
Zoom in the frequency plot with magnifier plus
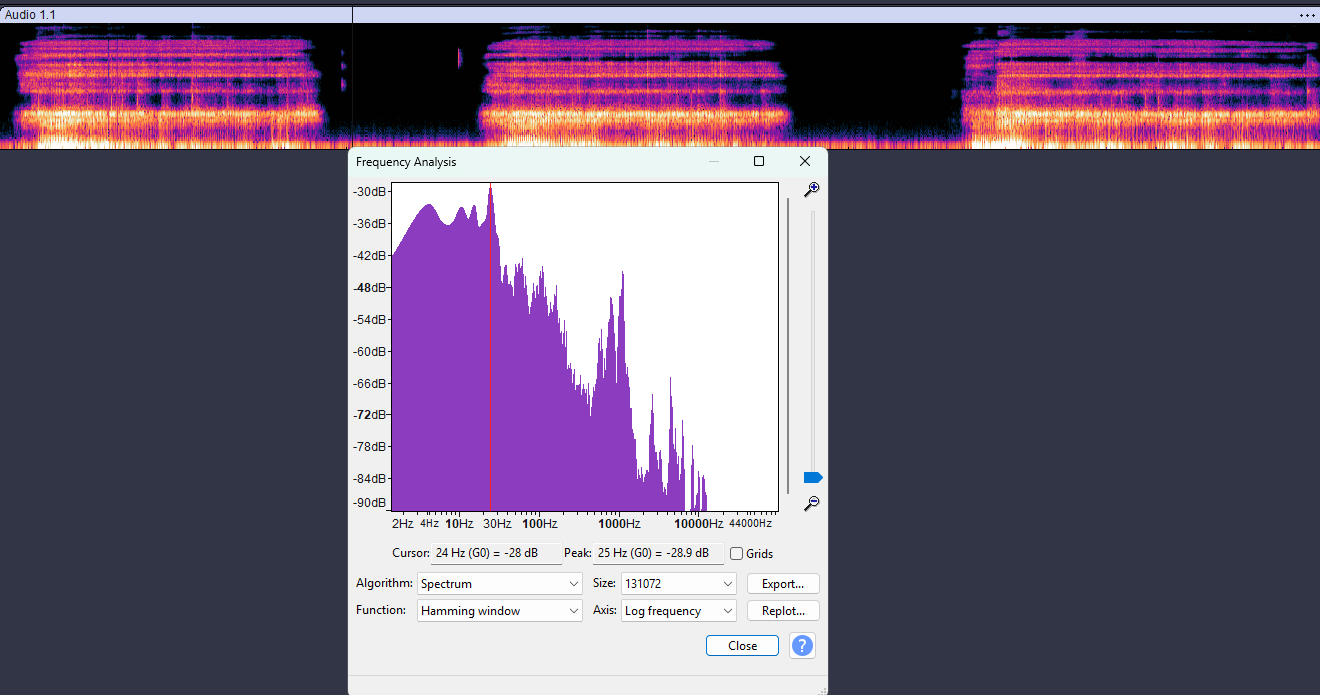point(812,190)
